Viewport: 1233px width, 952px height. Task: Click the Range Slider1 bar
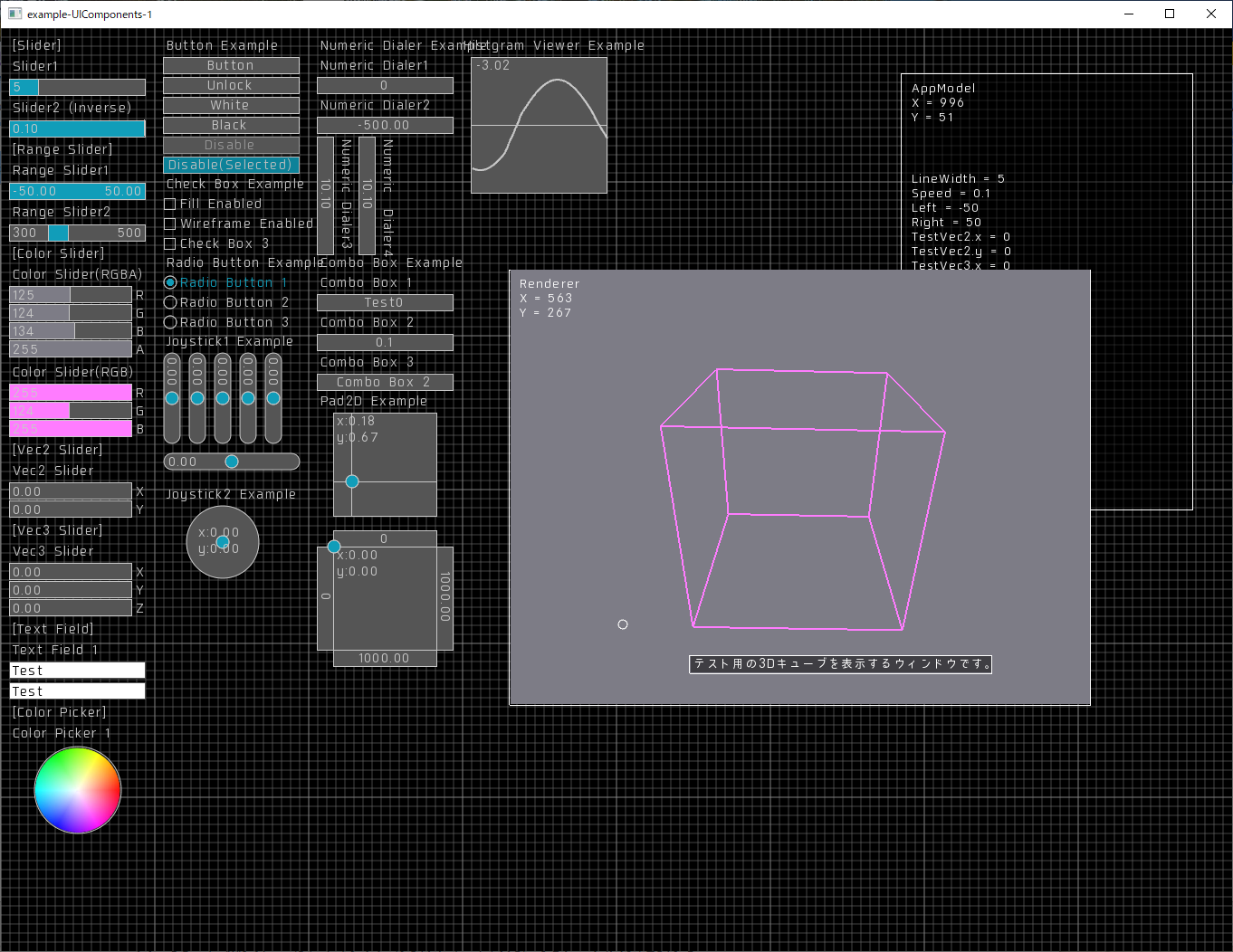(77, 191)
